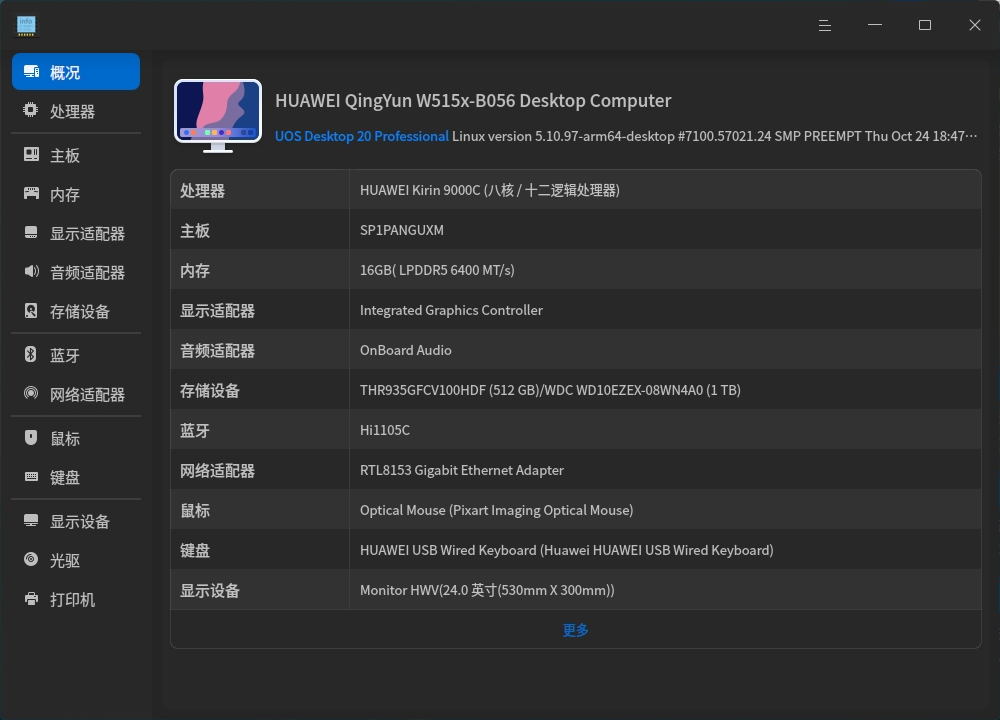The height and width of the screenshot is (720, 1000).
Task: Select the Linux version 5.10.97 kernel text
Action: pyautogui.click(x=714, y=136)
